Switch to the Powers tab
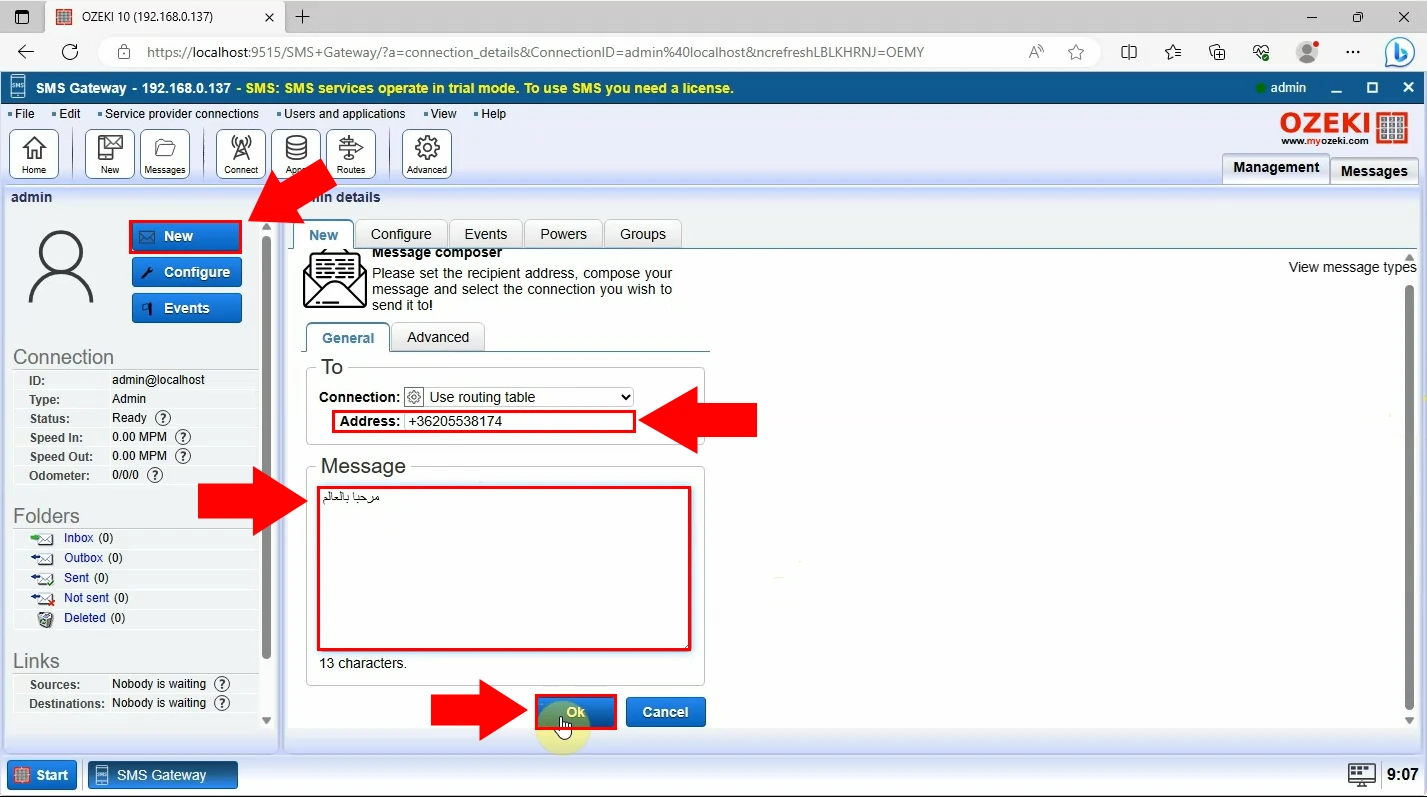This screenshot has width=1427, height=797. [x=563, y=234]
